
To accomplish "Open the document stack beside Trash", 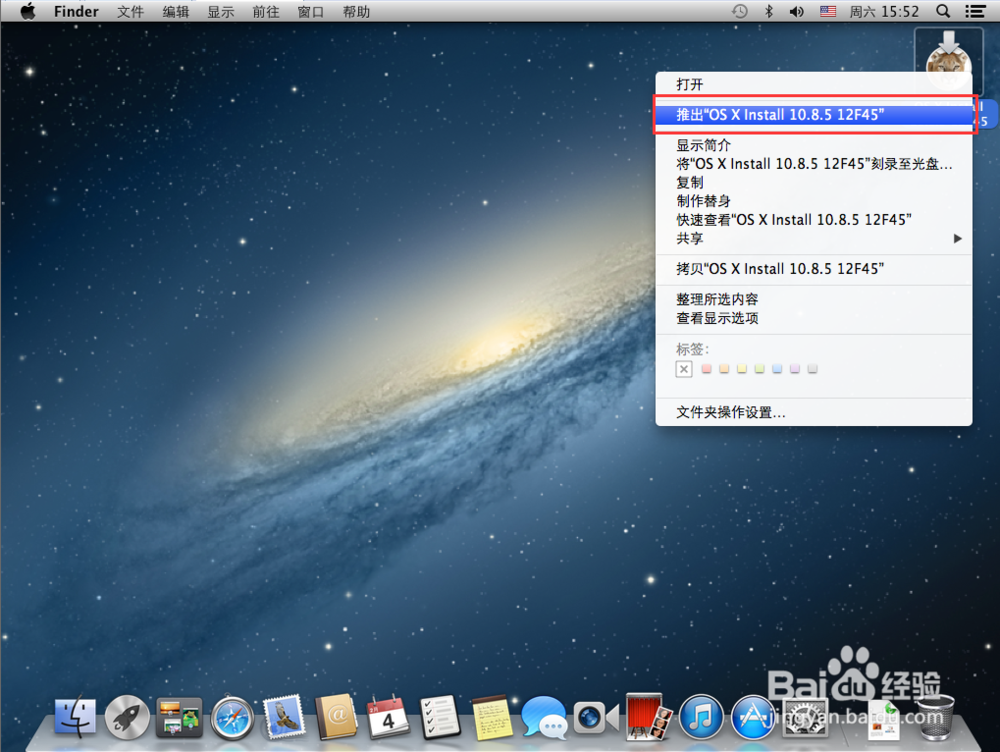I will coord(884,719).
